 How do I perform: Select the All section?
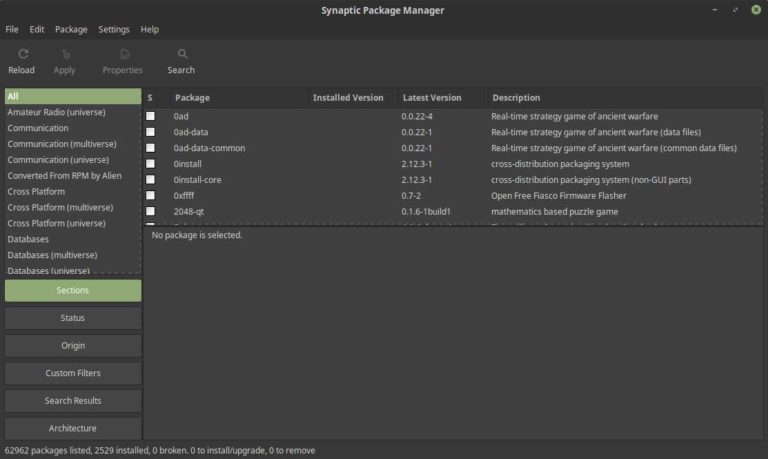(73, 96)
